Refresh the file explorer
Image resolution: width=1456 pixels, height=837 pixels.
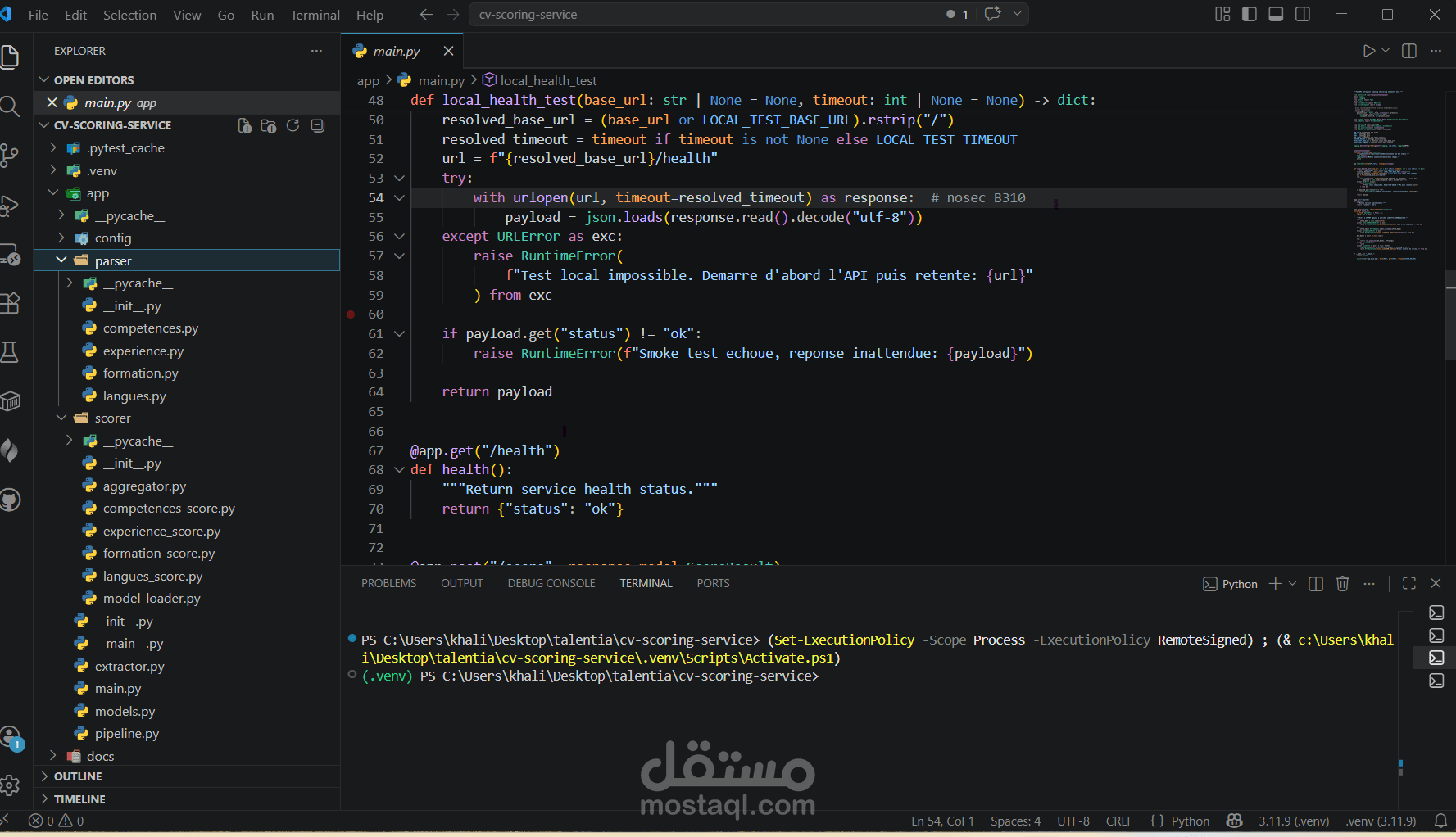[293, 125]
